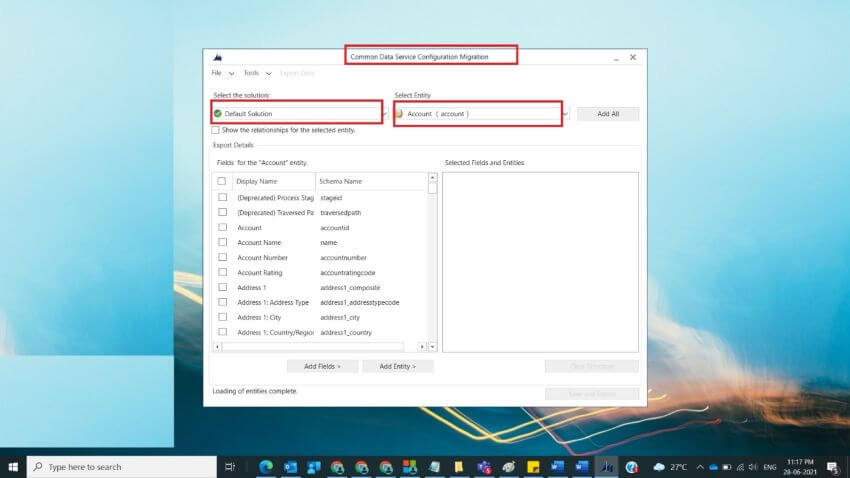Check the (Deprecated) Process Stage field
The height and width of the screenshot is (478, 850).
click(223, 197)
